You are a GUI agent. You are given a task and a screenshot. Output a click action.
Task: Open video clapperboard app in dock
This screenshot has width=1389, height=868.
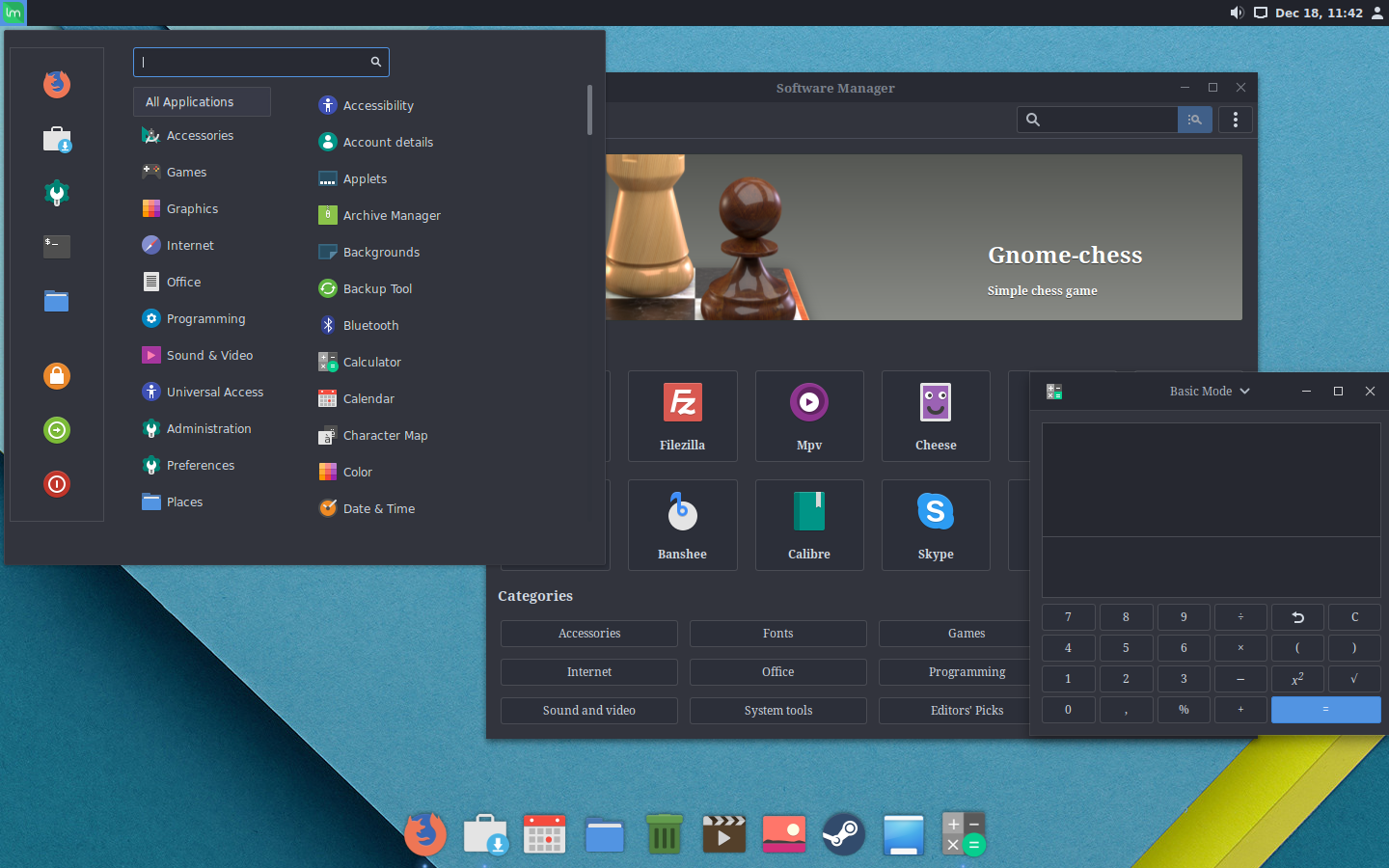[724, 834]
